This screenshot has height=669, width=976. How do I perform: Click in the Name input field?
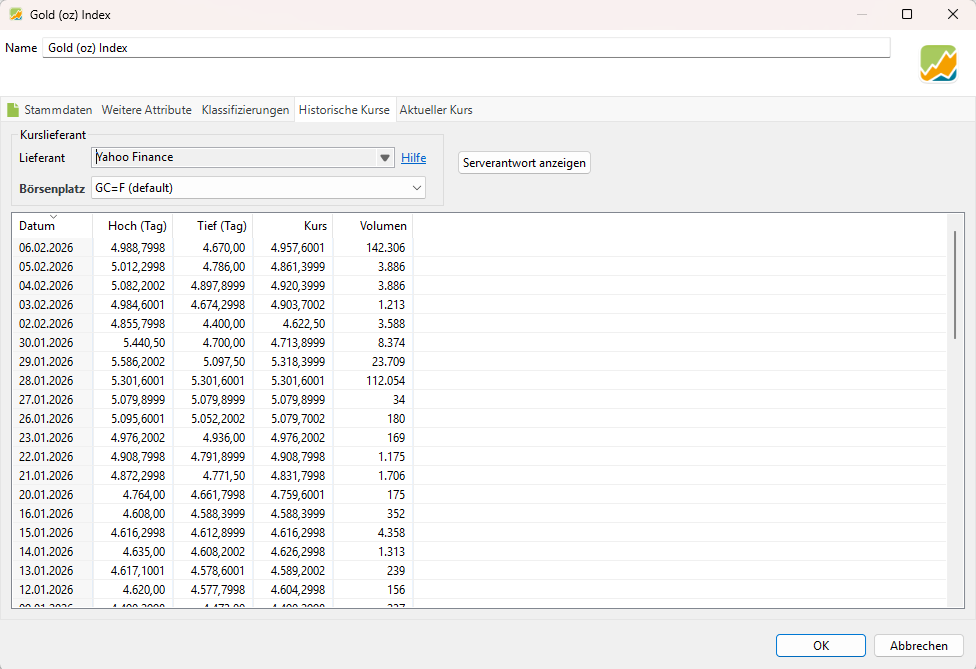tap(465, 48)
